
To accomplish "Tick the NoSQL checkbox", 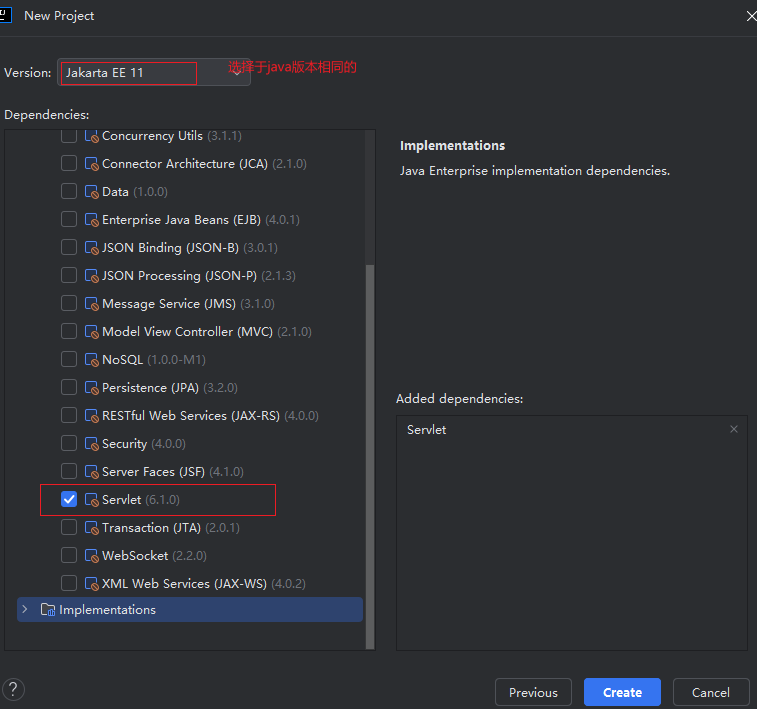I will [69, 359].
